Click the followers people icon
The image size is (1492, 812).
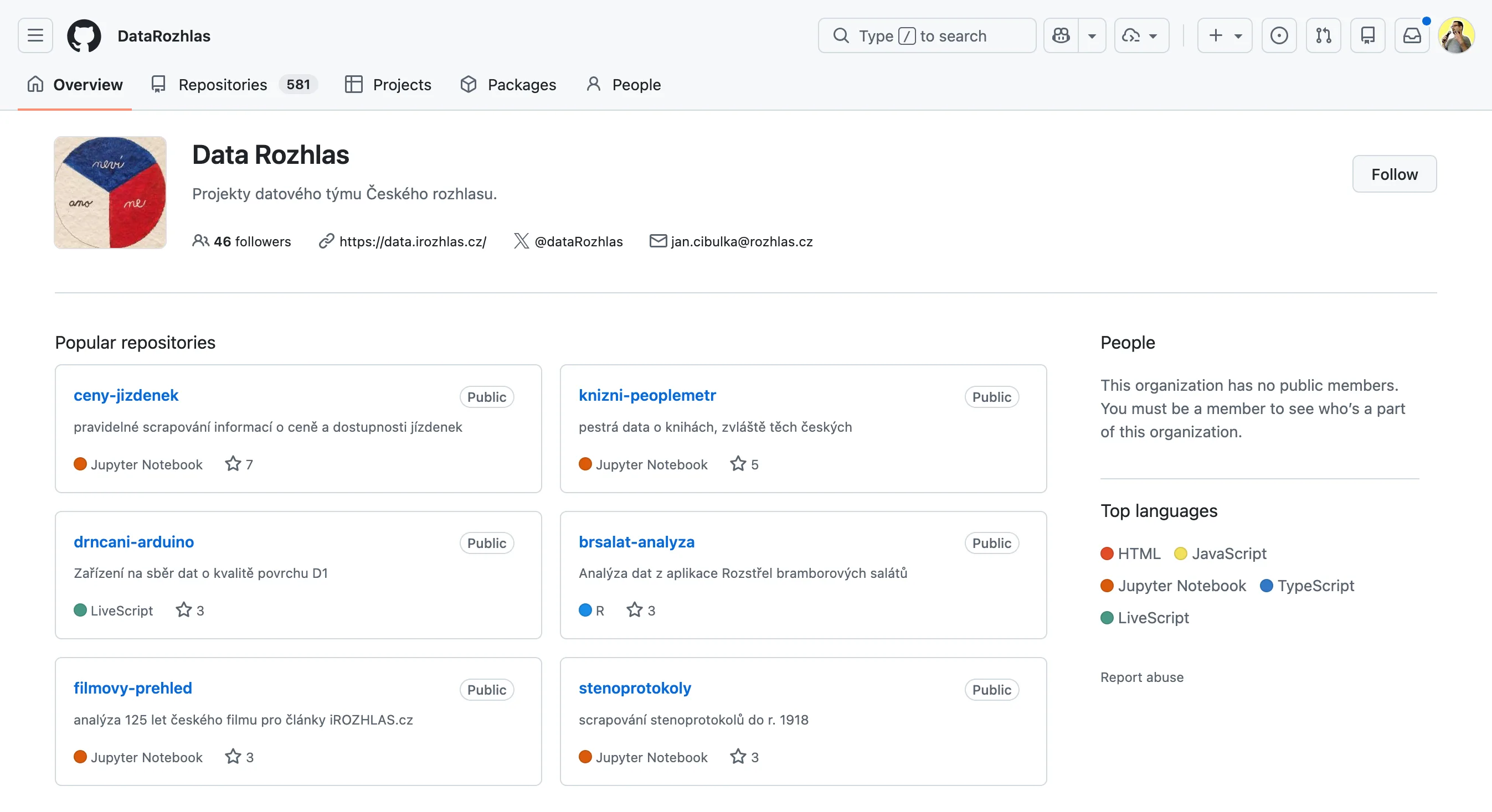[x=200, y=241]
